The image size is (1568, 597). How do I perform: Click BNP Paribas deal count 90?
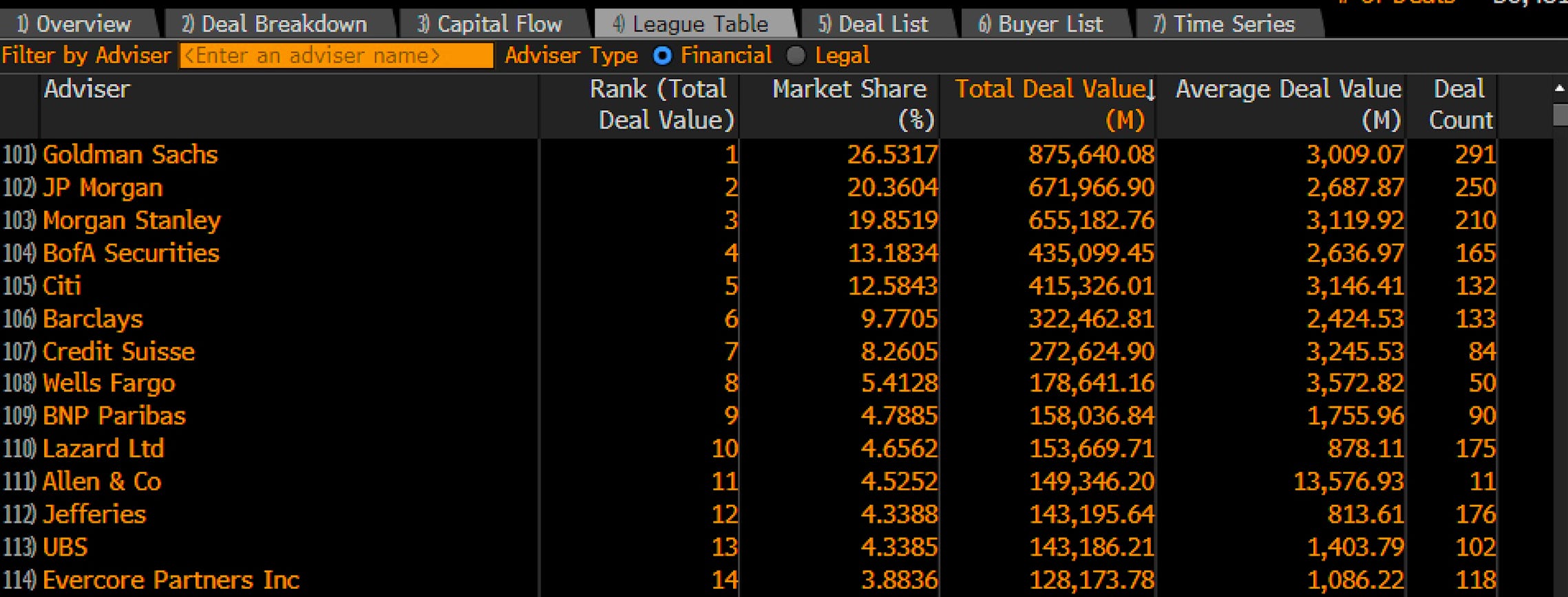point(1482,416)
